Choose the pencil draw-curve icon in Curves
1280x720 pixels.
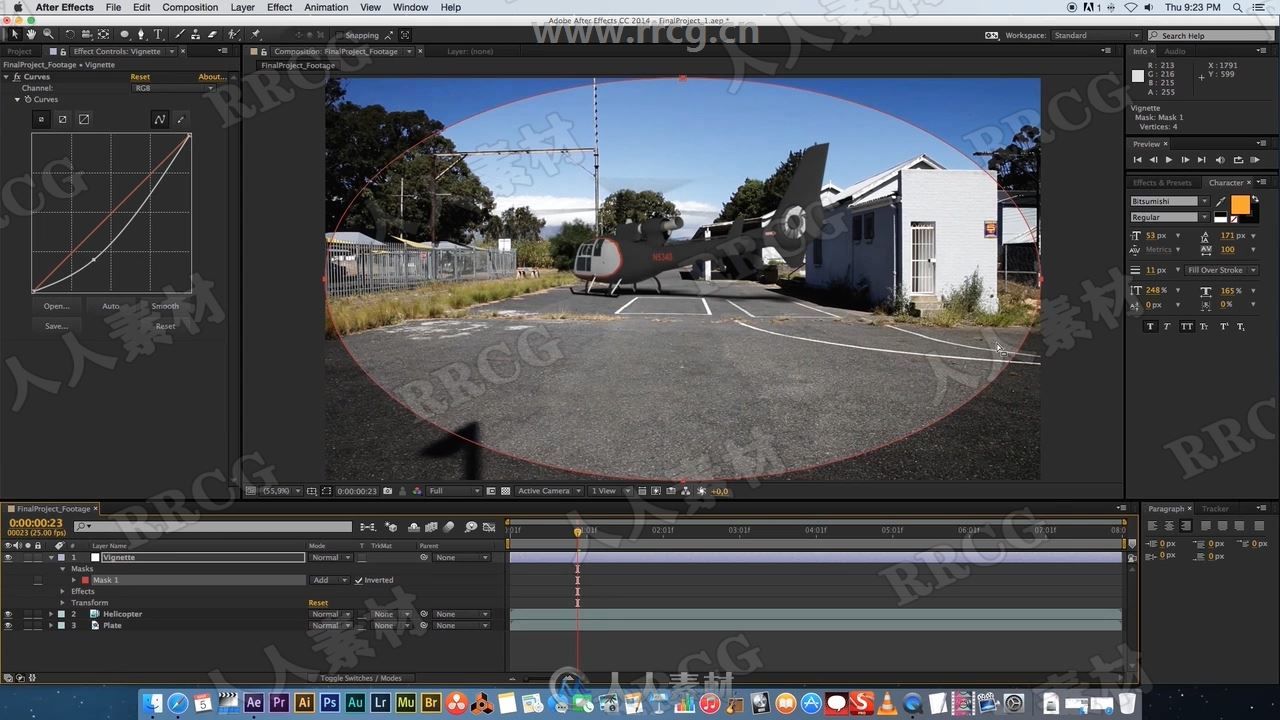pyautogui.click(x=181, y=119)
